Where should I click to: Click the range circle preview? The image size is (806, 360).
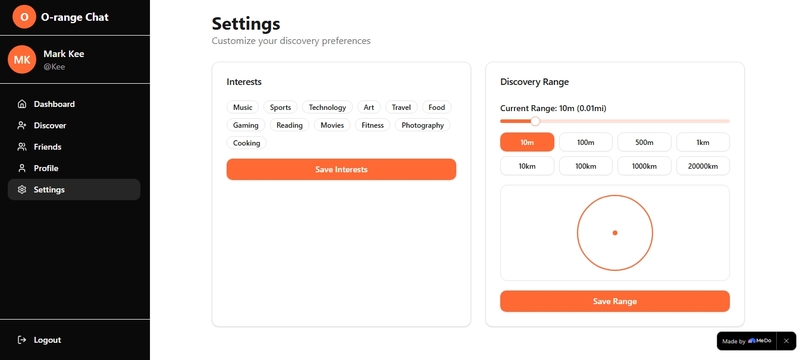615,233
